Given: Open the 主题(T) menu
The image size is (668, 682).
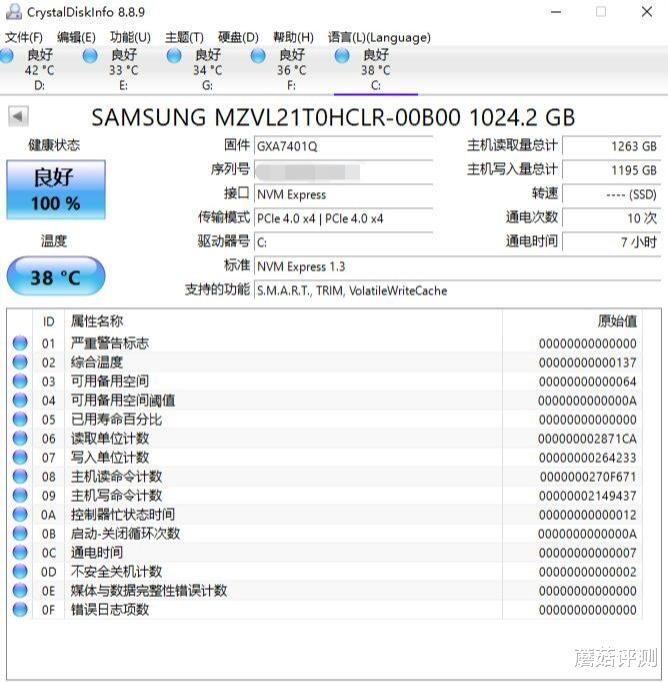Looking at the screenshot, I should tap(184, 37).
